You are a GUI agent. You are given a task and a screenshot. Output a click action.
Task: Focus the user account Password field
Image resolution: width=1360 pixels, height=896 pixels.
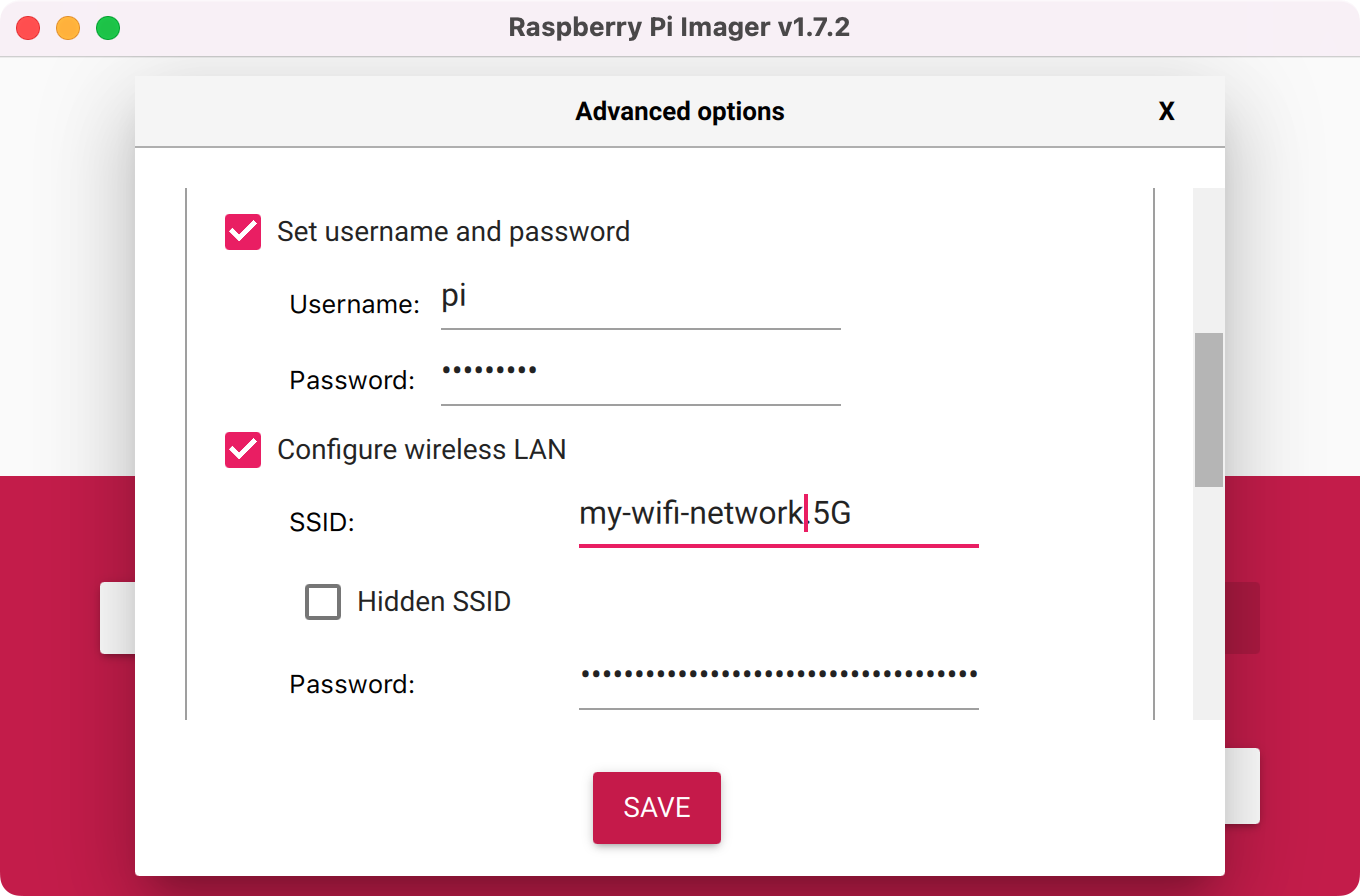click(640, 378)
